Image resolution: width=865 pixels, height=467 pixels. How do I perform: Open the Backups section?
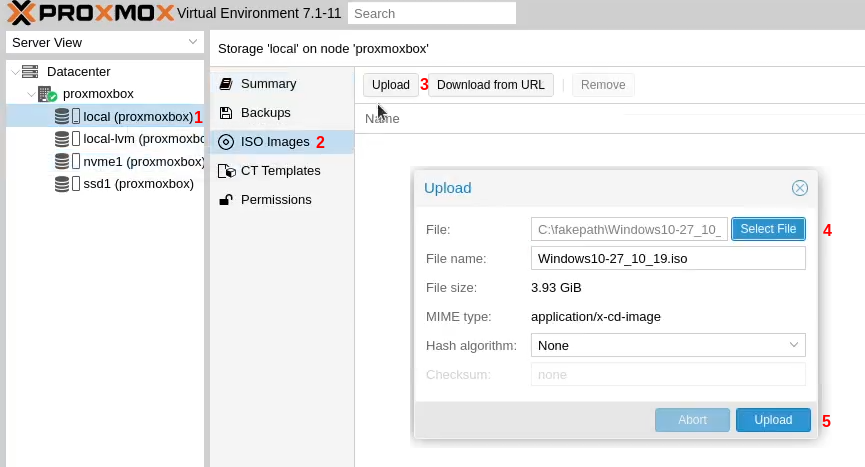click(x=265, y=113)
